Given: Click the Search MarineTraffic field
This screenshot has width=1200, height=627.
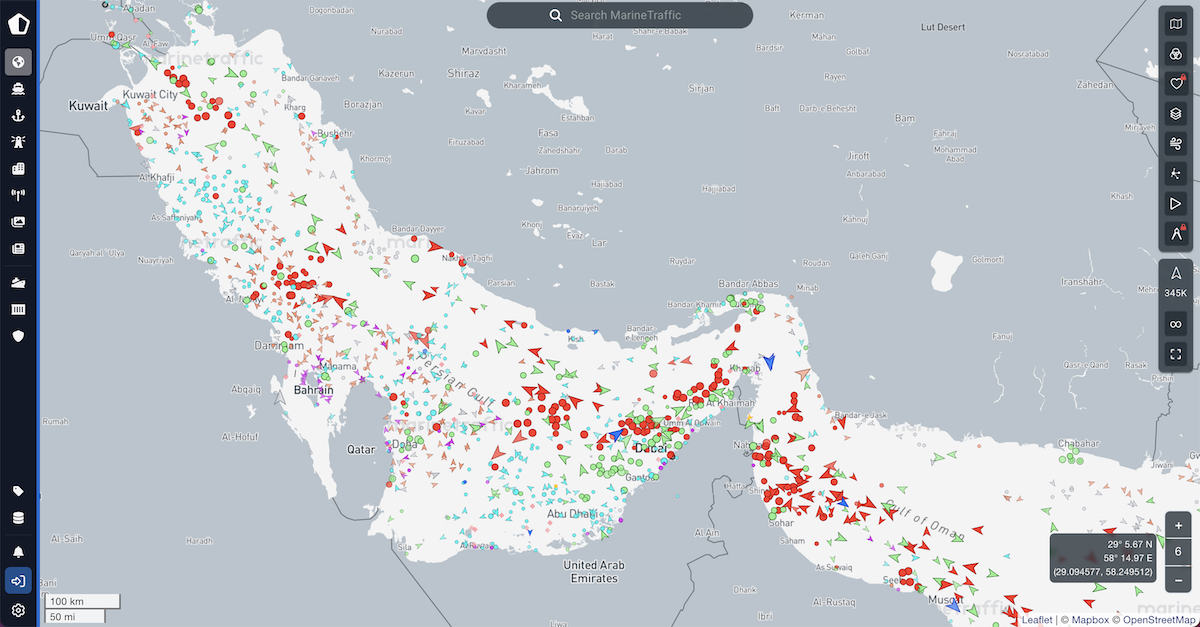Looking at the screenshot, I should (x=619, y=15).
